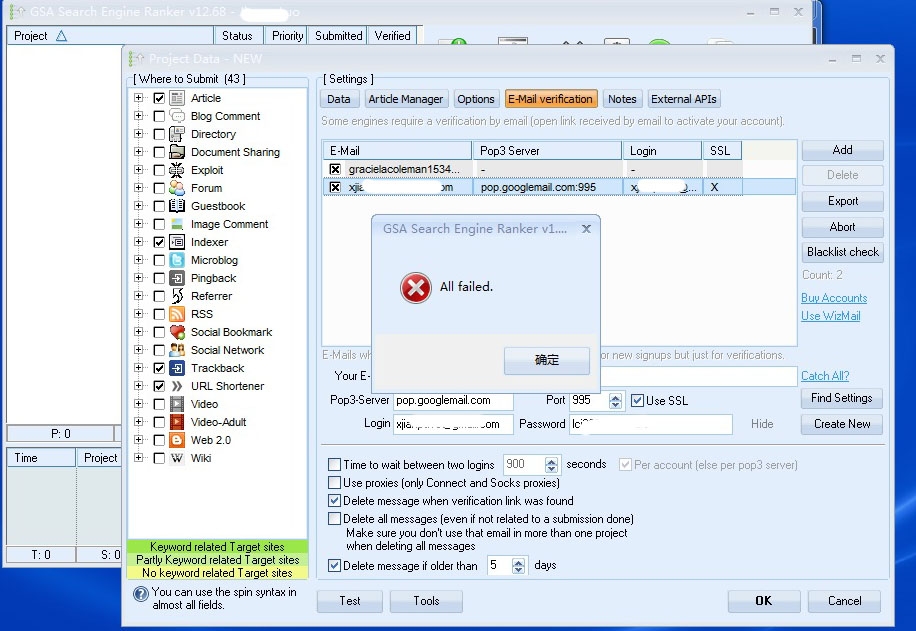Enable Delete all messages option
916x631 pixels.
click(335, 519)
